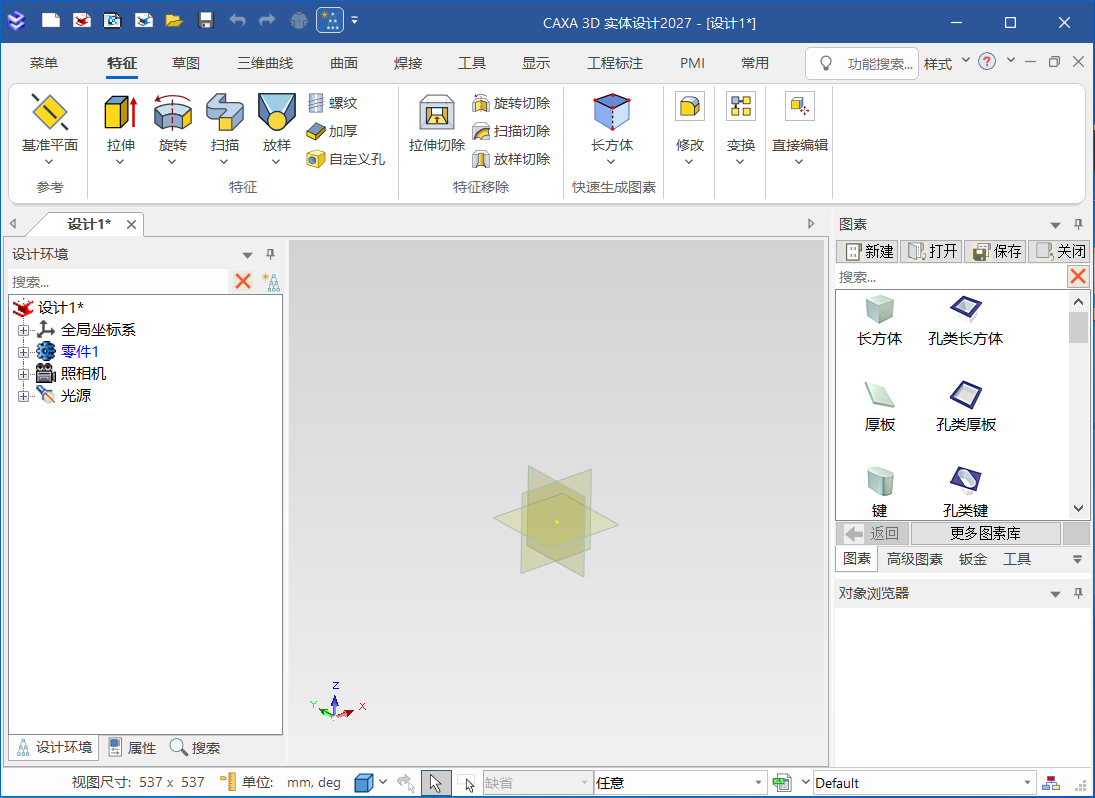The height and width of the screenshot is (798, 1095).
Task: Open the Direct Edit (直接编辑) icon
Action: pos(800,107)
